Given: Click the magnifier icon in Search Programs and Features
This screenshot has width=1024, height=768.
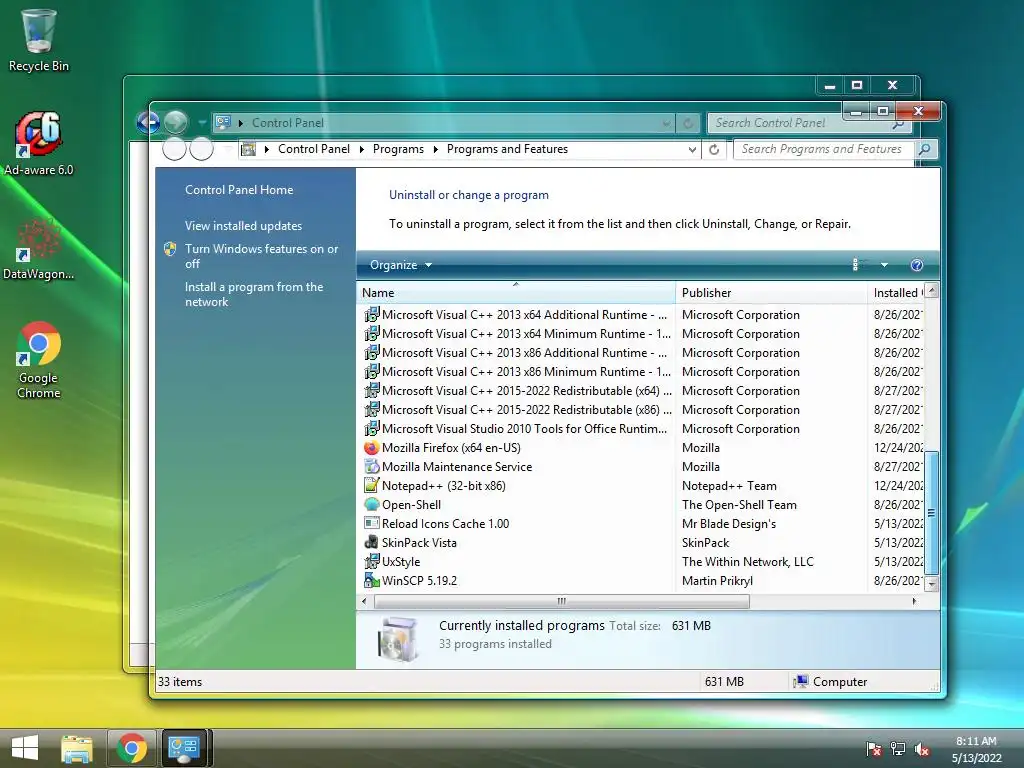Looking at the screenshot, I should click(x=924, y=149).
